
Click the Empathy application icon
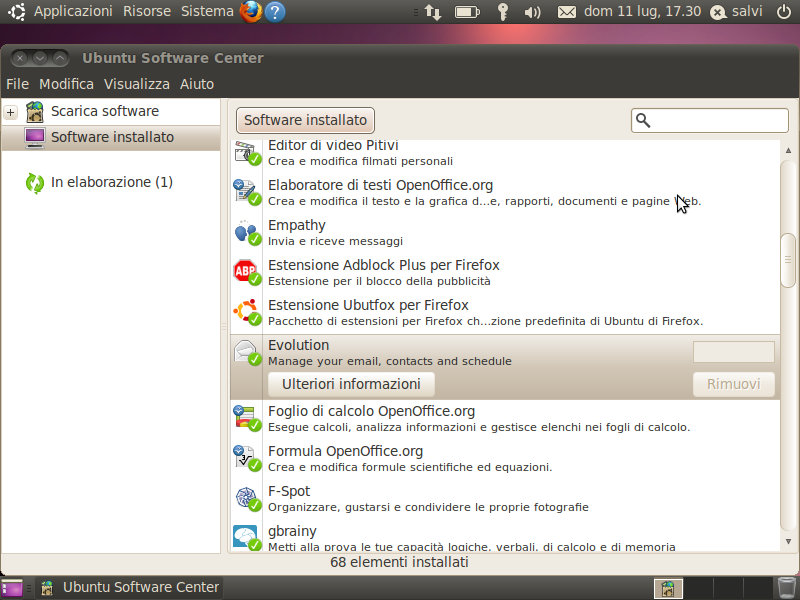click(247, 233)
